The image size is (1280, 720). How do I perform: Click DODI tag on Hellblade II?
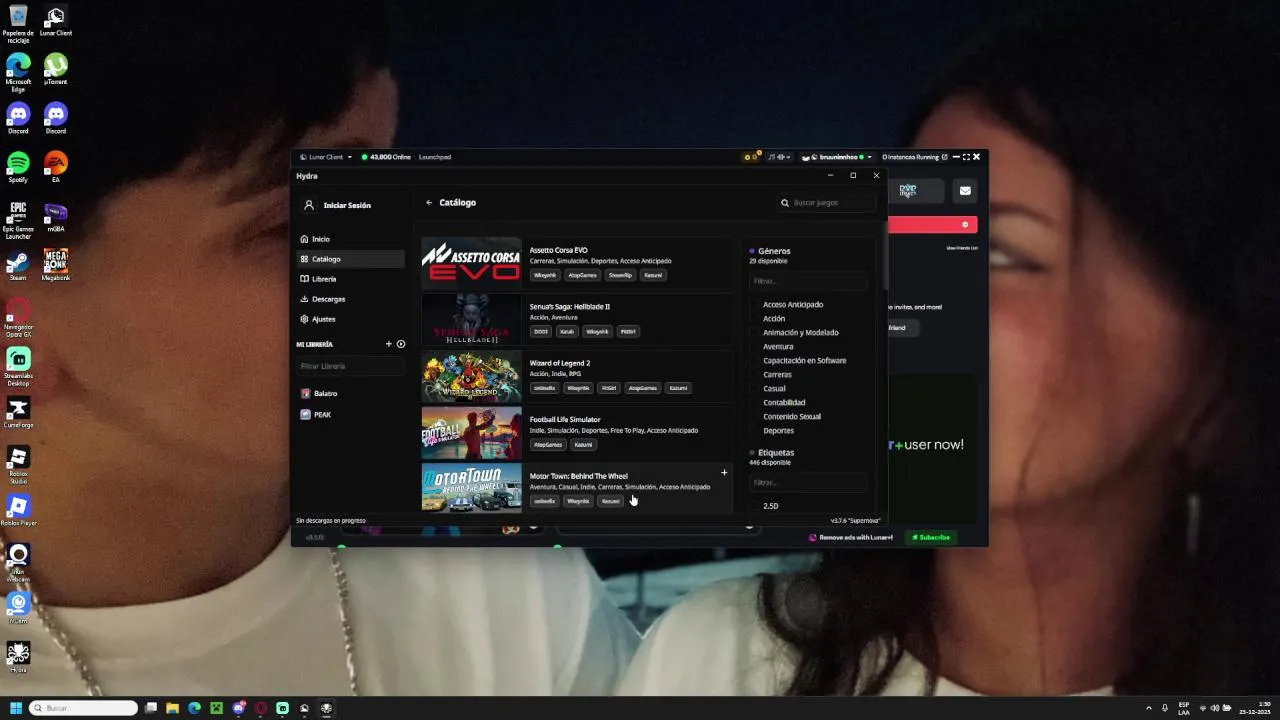point(541,331)
